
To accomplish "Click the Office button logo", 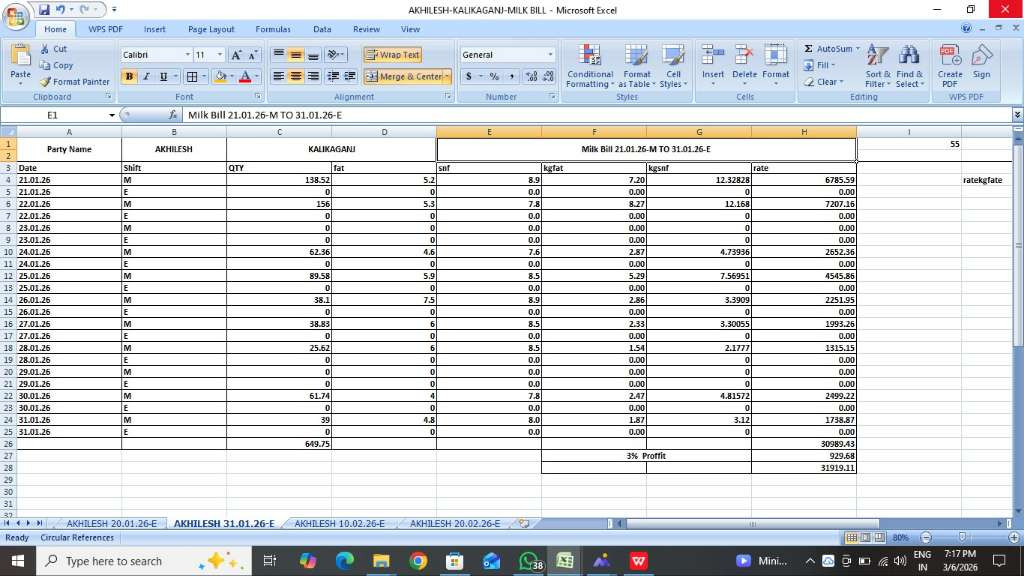I will tap(16, 16).
